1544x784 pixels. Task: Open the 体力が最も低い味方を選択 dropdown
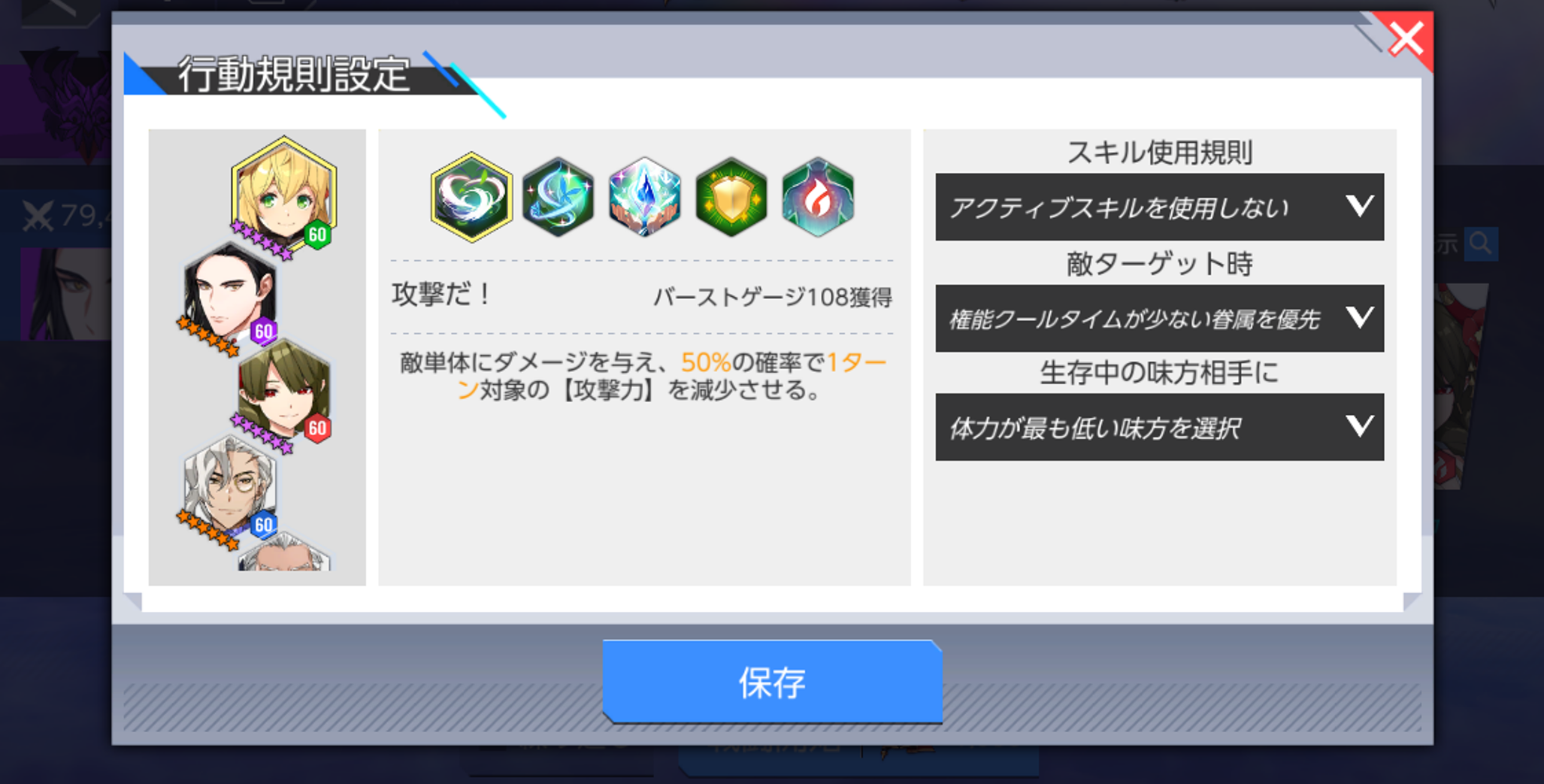click(1159, 427)
